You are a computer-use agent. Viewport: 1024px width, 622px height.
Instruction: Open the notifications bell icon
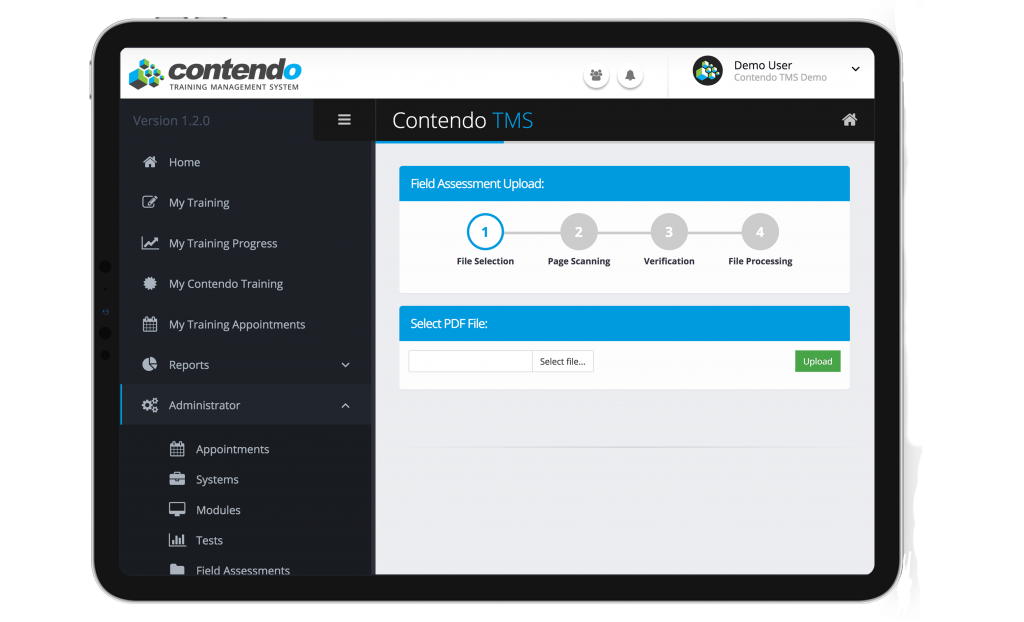(x=630, y=76)
